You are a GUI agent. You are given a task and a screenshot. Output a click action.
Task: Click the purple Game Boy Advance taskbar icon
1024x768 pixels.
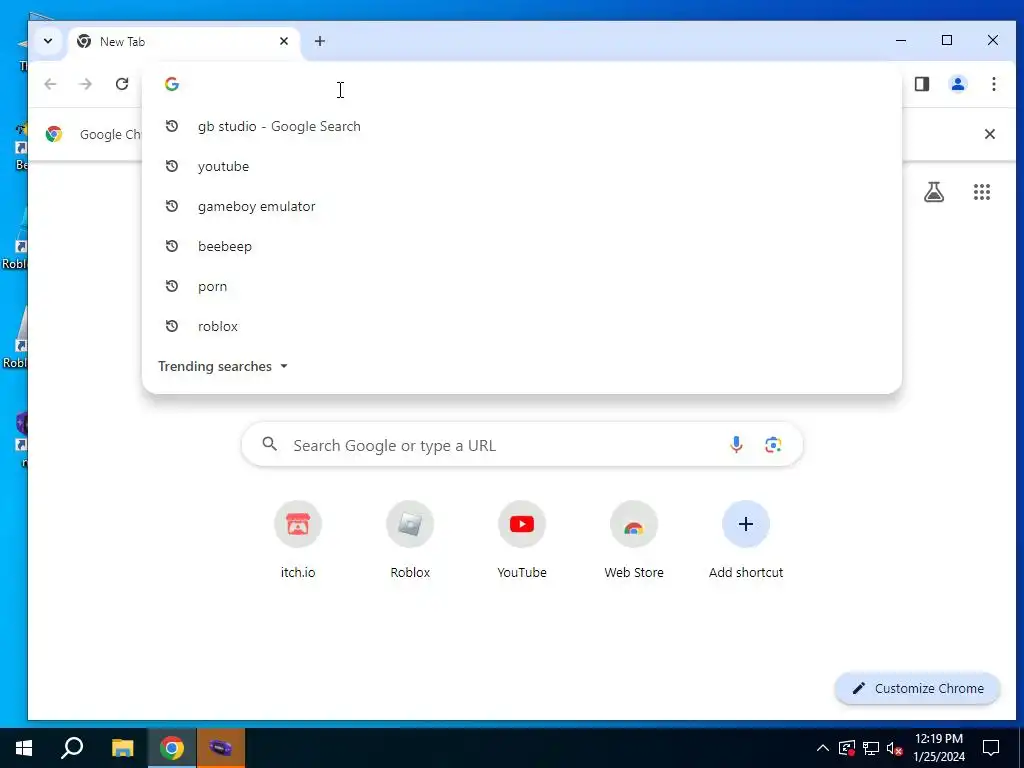(221, 748)
